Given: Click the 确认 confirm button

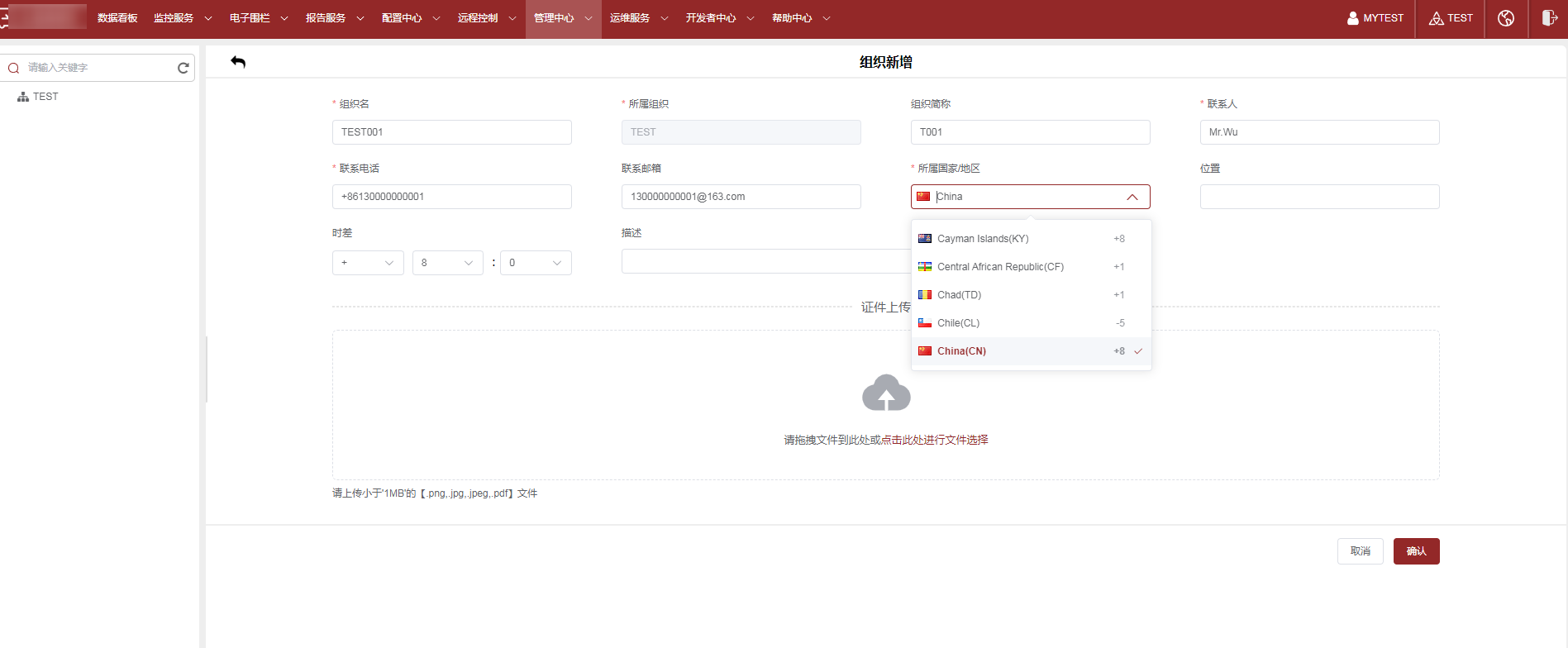Looking at the screenshot, I should [1416, 551].
